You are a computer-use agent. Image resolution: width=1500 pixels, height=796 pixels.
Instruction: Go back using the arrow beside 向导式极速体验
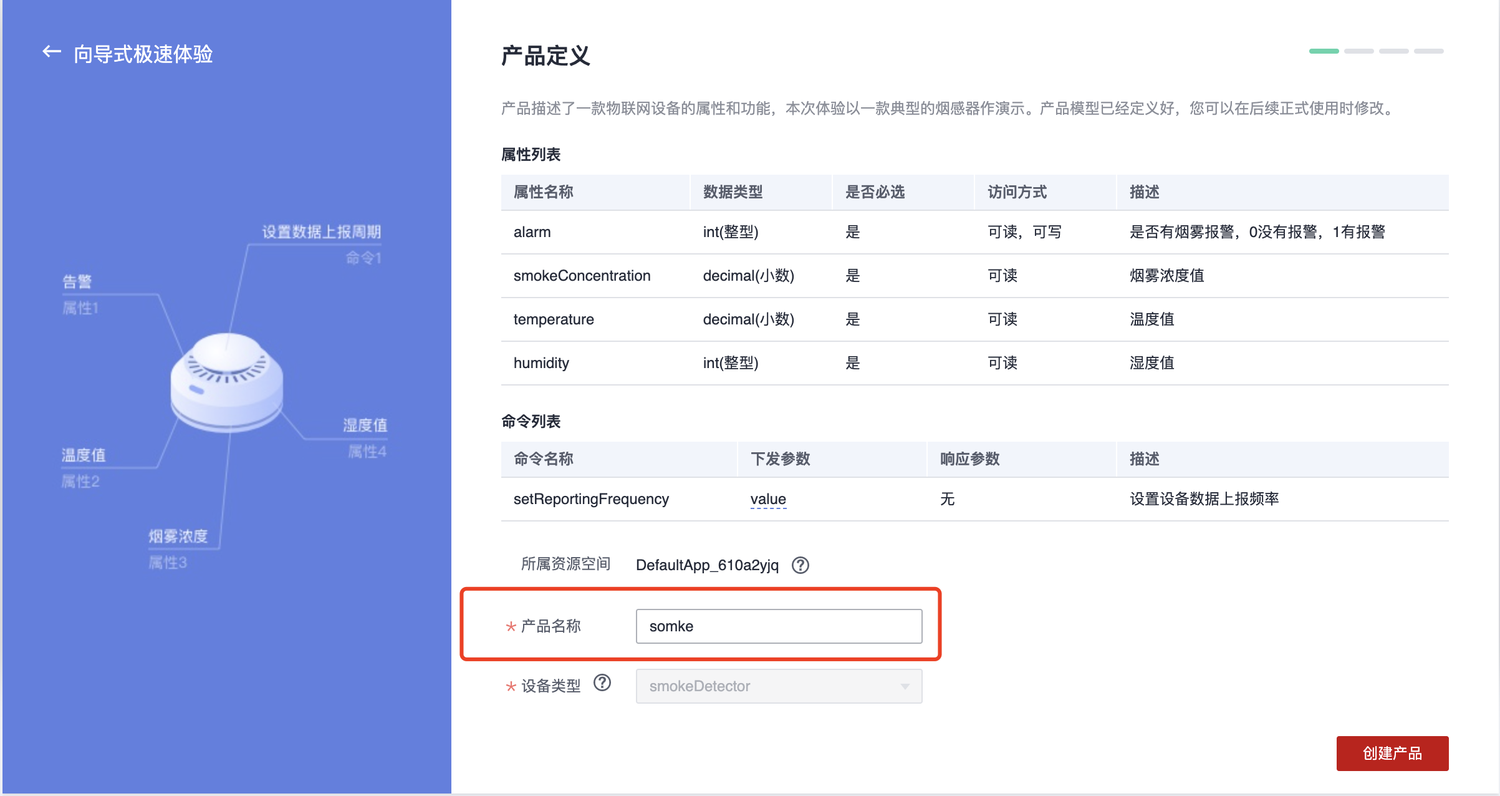coord(51,52)
